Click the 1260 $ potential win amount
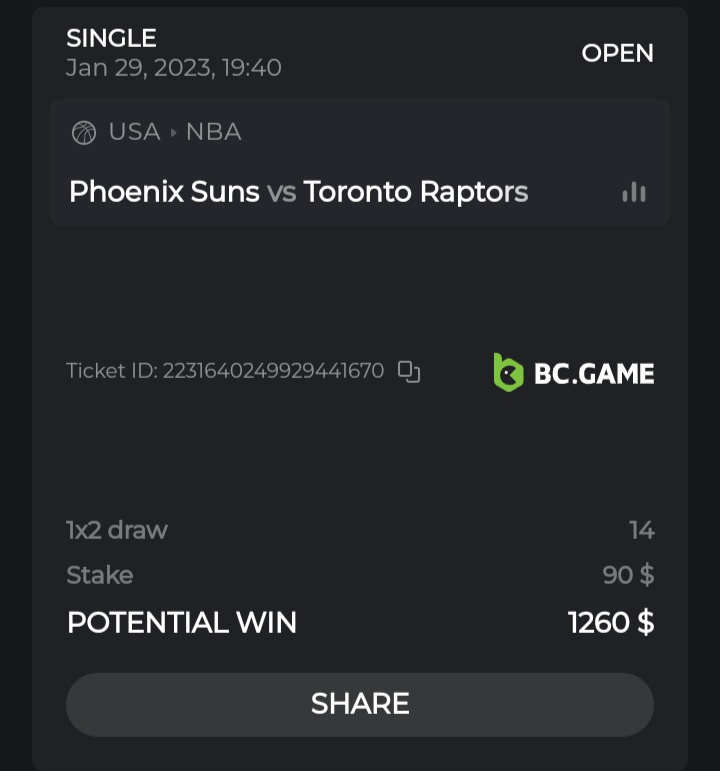The height and width of the screenshot is (771, 720). [x=610, y=623]
